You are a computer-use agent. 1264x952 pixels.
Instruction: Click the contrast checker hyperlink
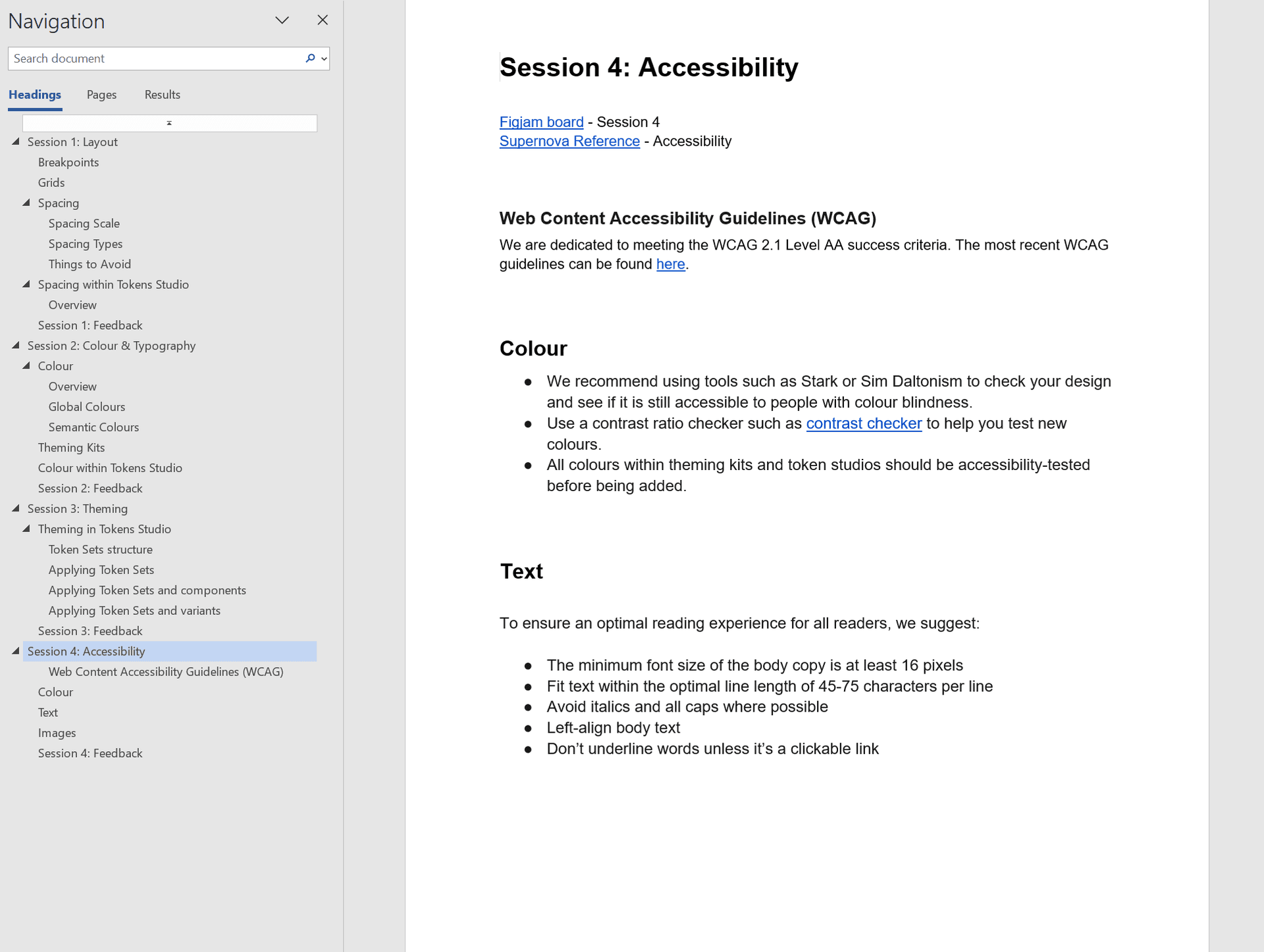click(863, 423)
